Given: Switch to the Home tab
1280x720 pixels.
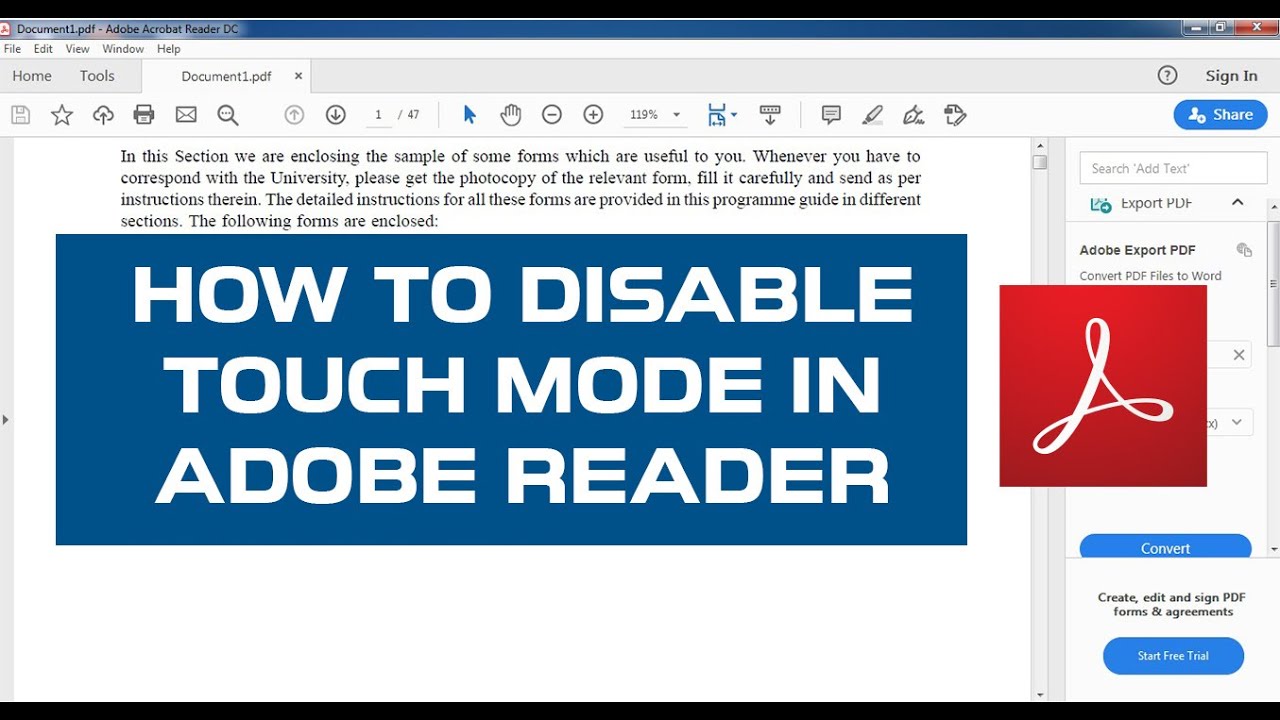Looking at the screenshot, I should coord(32,76).
